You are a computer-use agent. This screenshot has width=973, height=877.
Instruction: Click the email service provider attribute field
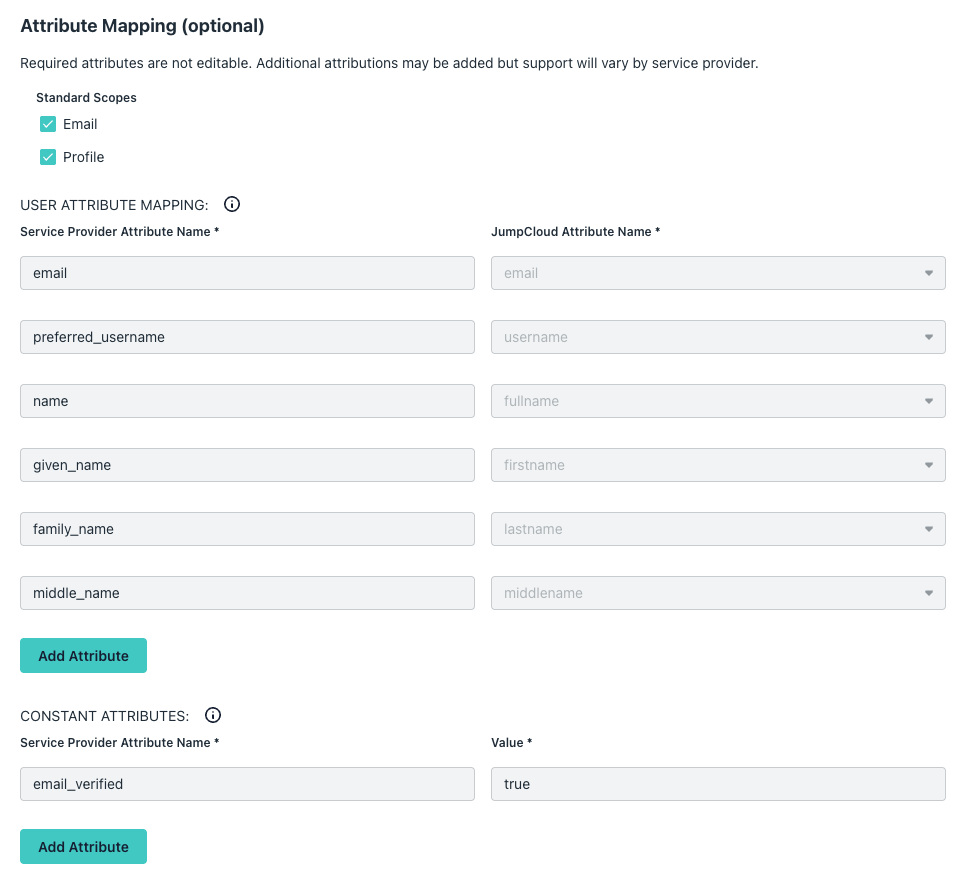[x=247, y=273]
